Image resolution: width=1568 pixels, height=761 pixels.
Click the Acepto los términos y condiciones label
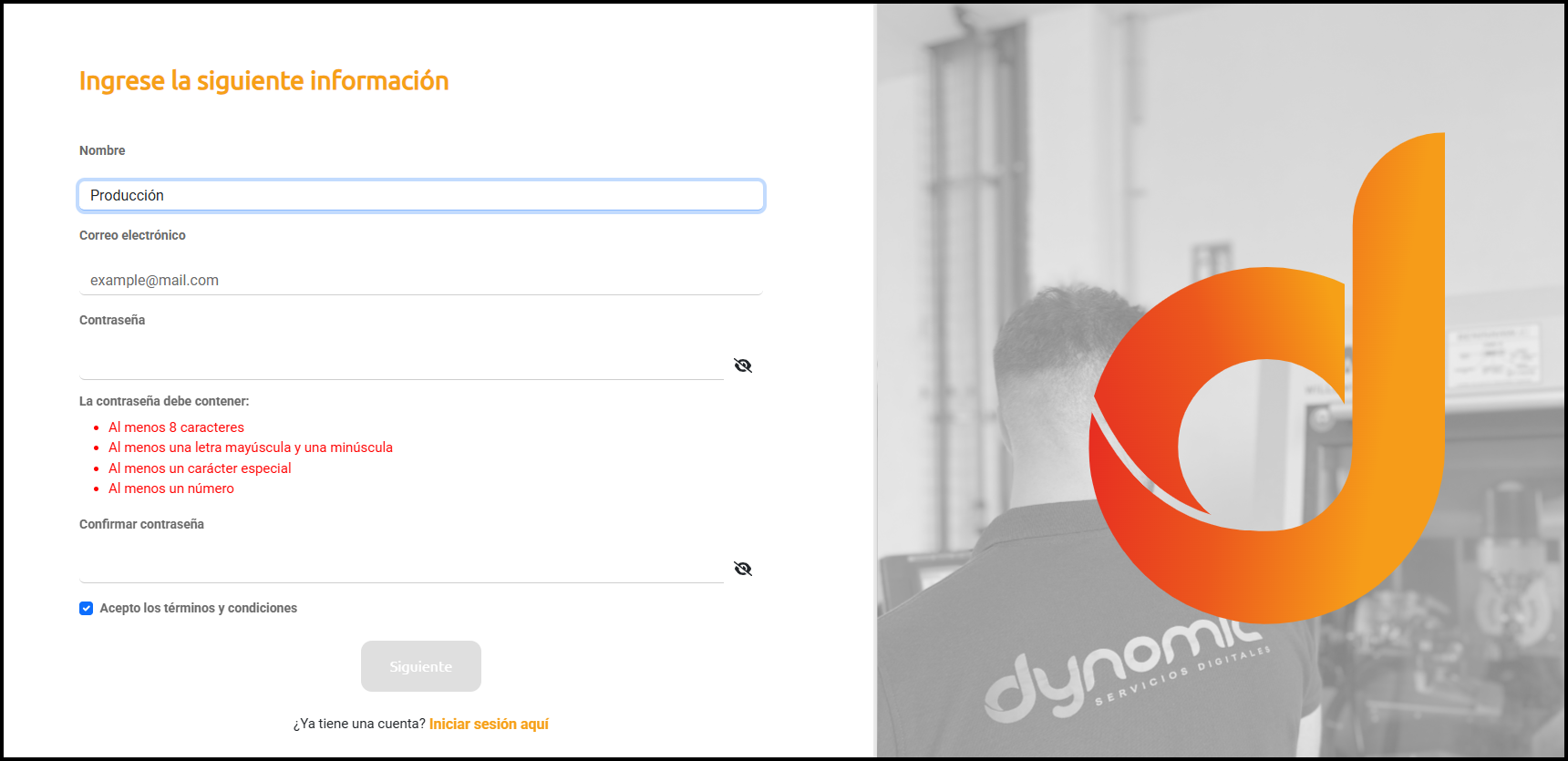tap(199, 608)
